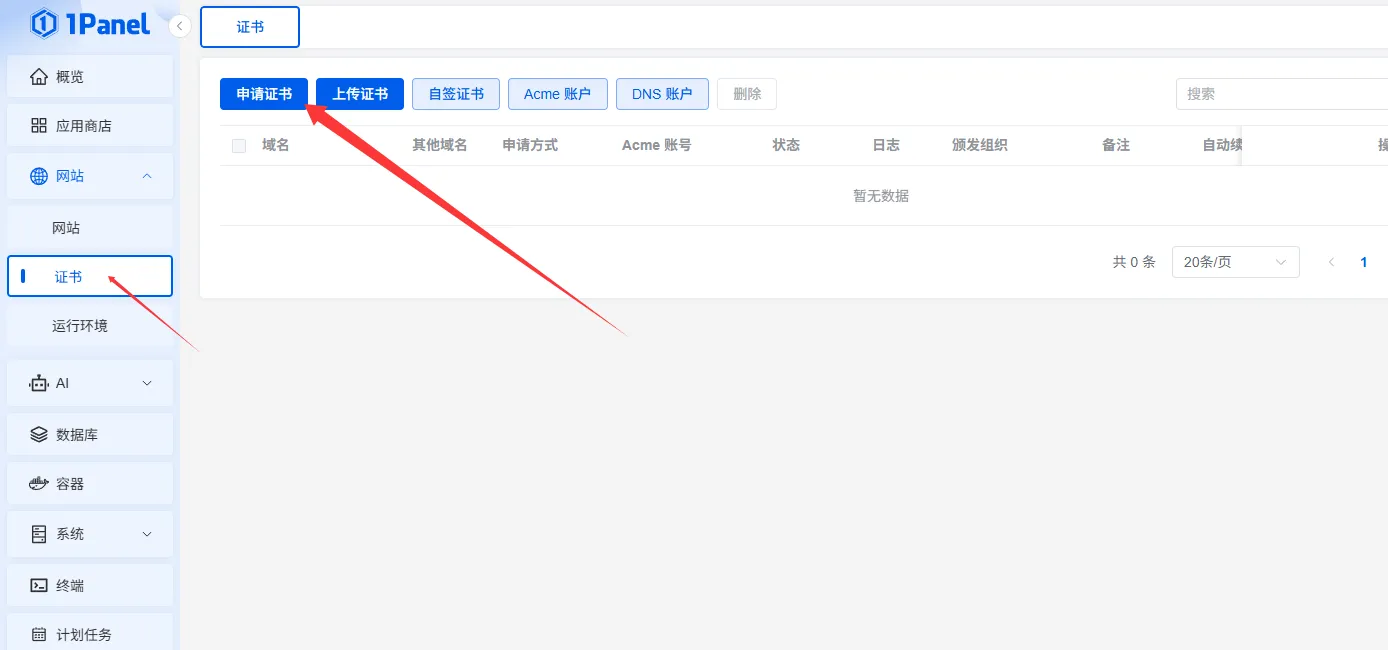The width and height of the screenshot is (1388, 650).
Task: Open the 应用商店 grid icon
Action: 39,126
